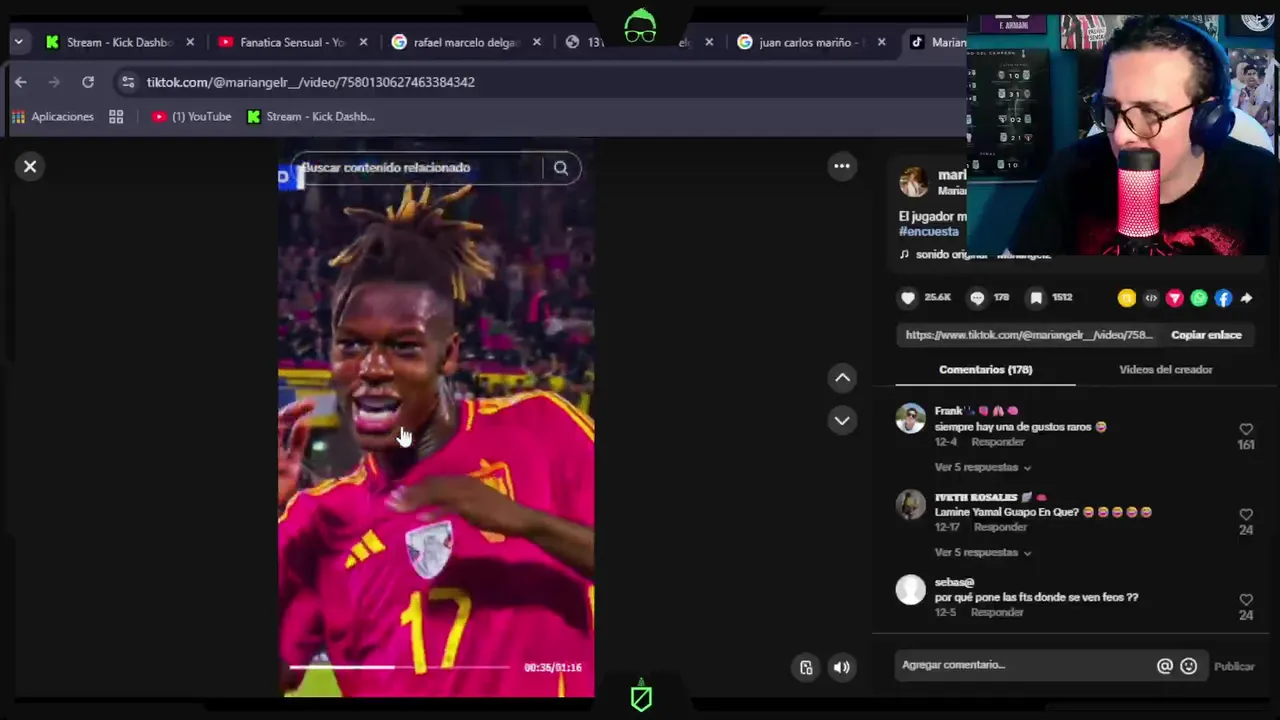Viewport: 1280px width, 720px height.
Task: Like Frank's comment with the heart
Action: tap(1246, 429)
